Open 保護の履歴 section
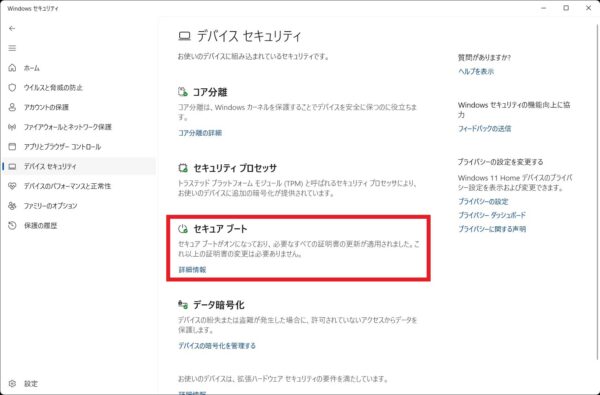Viewport: 600px width, 395px height. point(41,225)
